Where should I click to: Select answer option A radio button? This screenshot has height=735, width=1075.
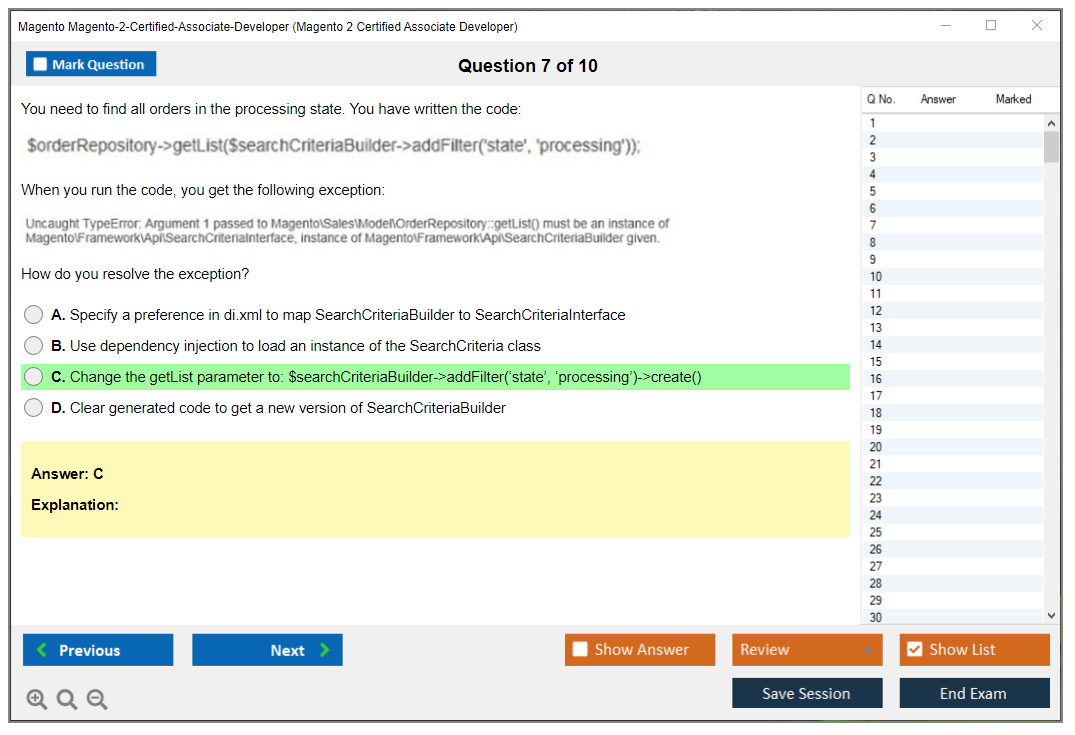pos(34,315)
